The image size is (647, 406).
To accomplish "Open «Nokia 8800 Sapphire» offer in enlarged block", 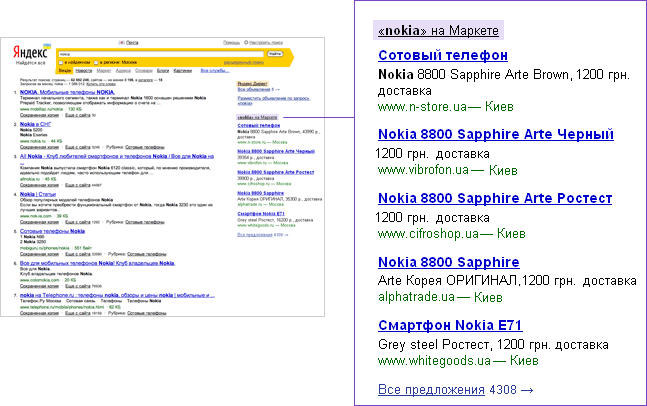I will click(449, 262).
